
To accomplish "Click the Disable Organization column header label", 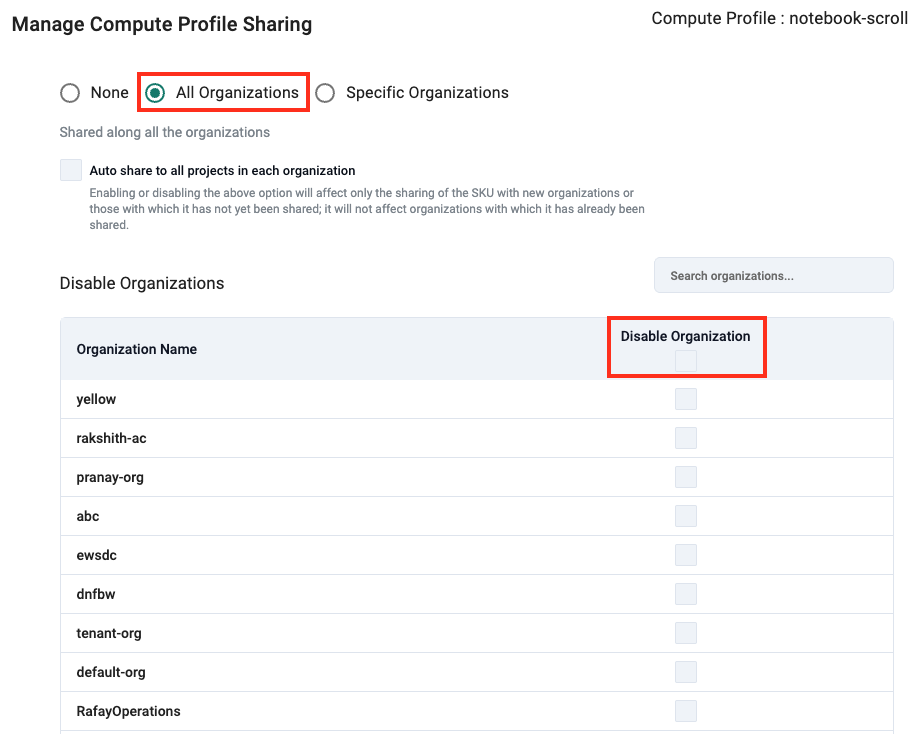I will [x=685, y=336].
